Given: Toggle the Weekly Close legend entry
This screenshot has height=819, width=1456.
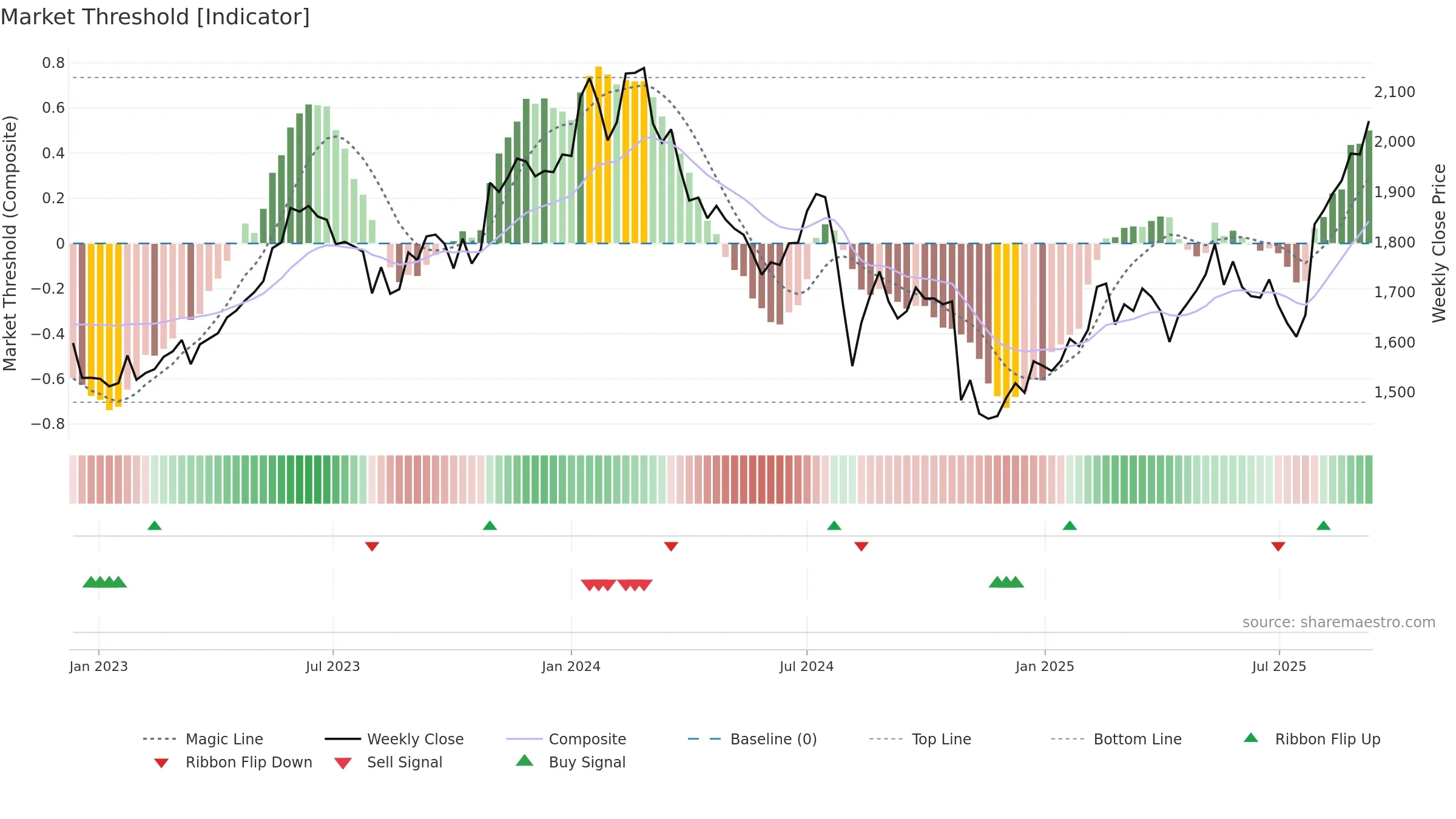Looking at the screenshot, I should 394,739.
